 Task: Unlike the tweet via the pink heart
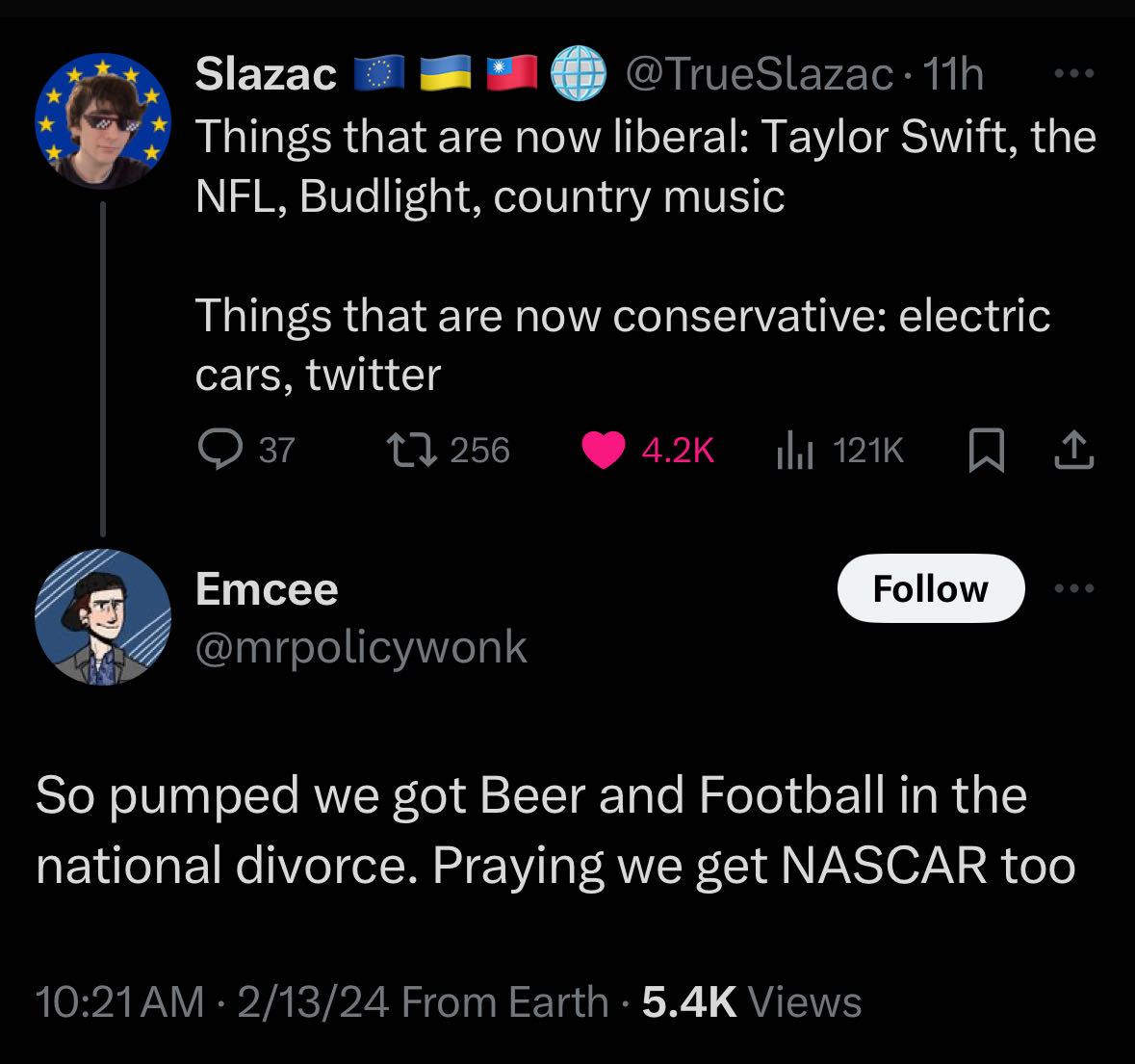tap(604, 450)
